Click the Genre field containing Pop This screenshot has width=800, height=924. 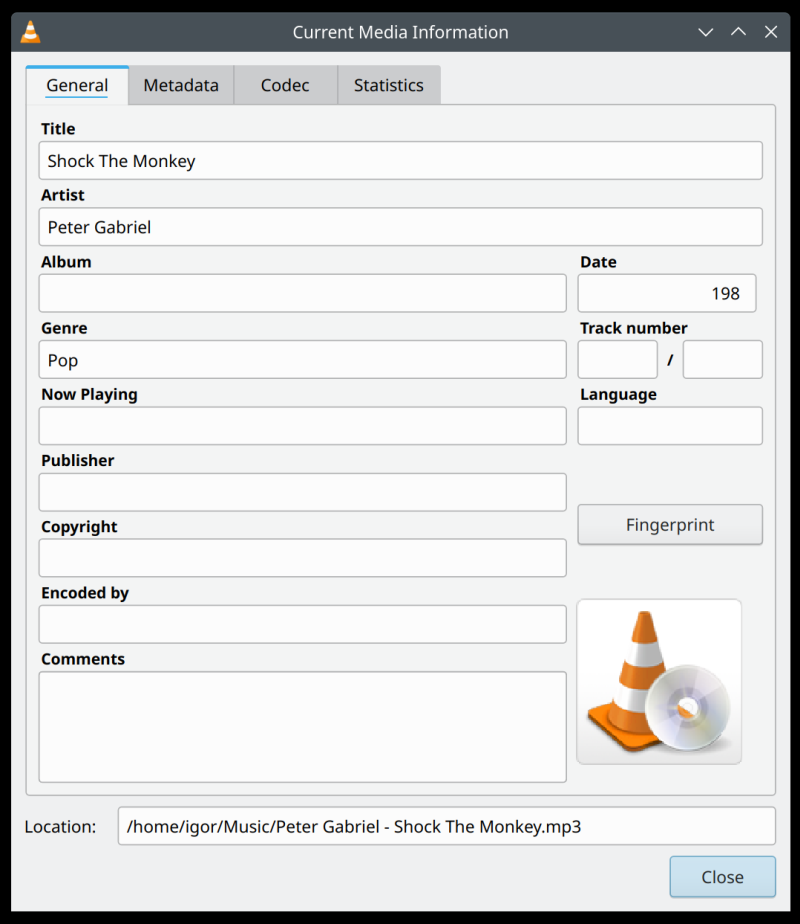point(303,359)
